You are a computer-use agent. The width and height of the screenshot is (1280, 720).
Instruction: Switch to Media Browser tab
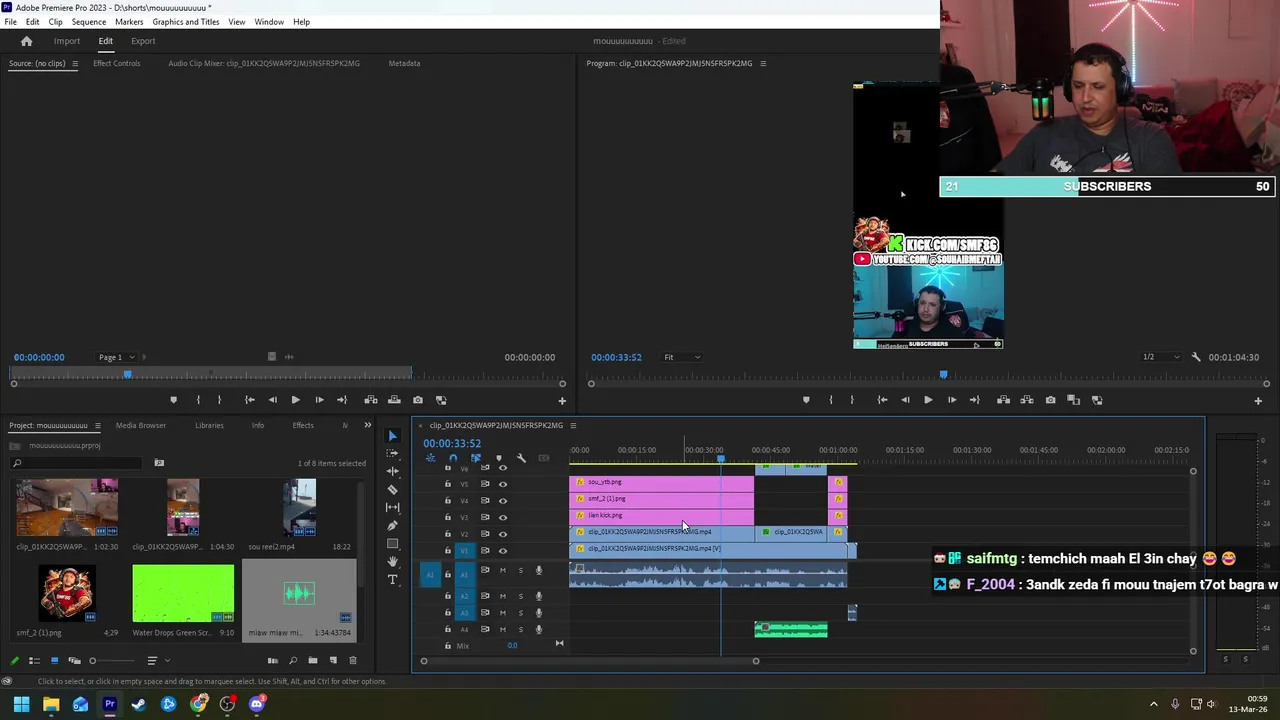[x=141, y=426]
